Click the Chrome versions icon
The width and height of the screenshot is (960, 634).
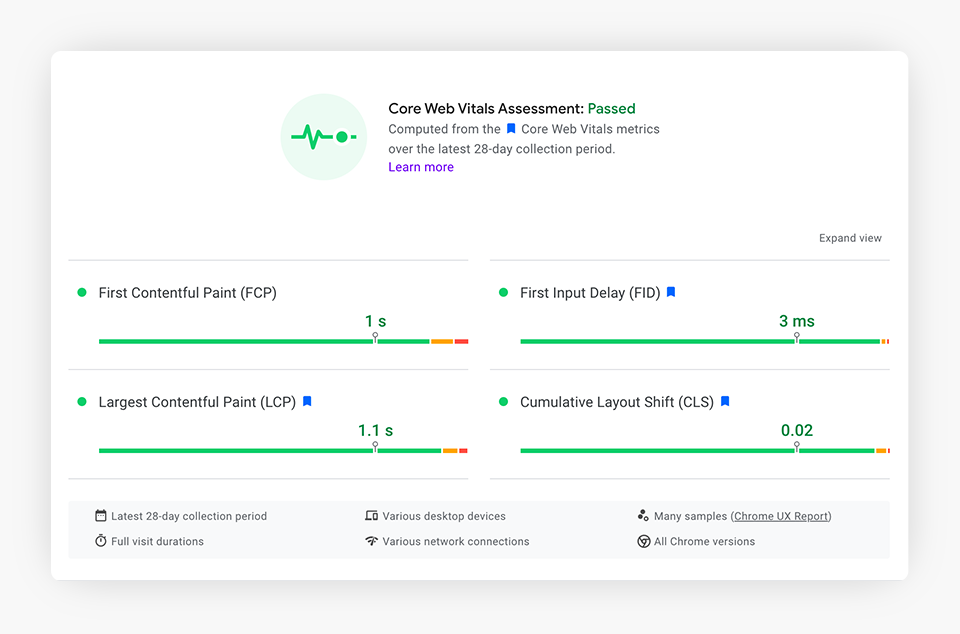pos(643,541)
